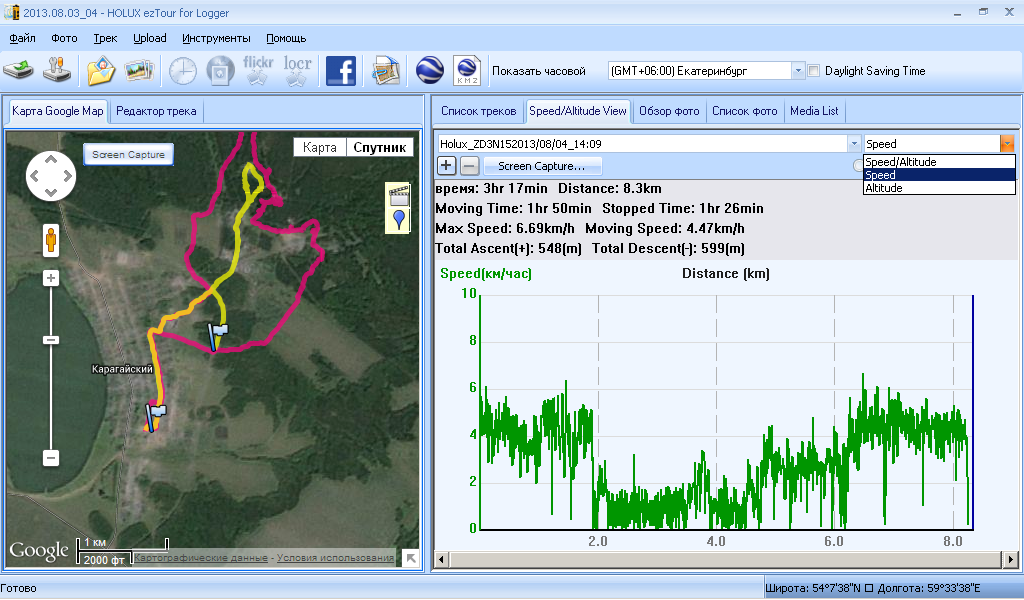Select the Speed/Altitude View tab
1024x600 pixels.
coord(578,111)
